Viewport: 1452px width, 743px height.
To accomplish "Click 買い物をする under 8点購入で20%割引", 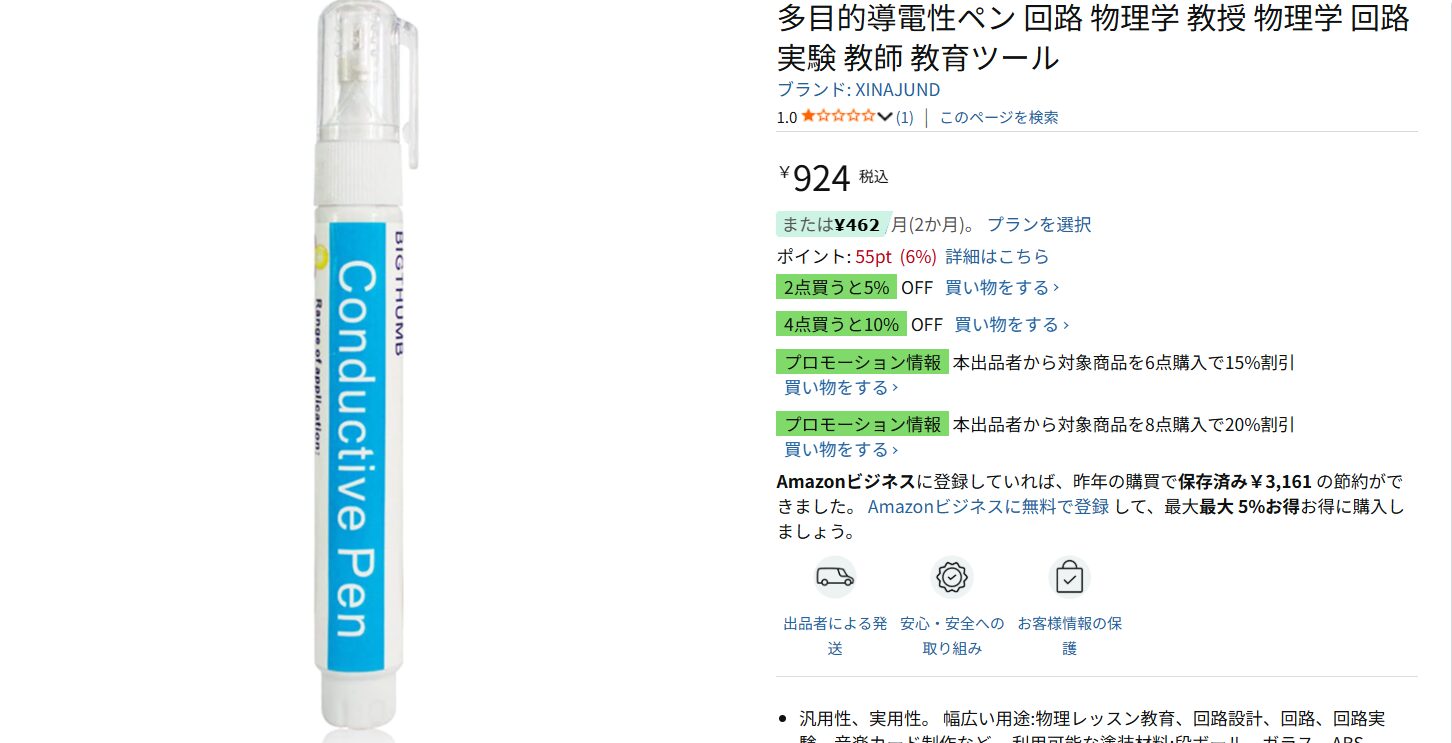I will (841, 449).
